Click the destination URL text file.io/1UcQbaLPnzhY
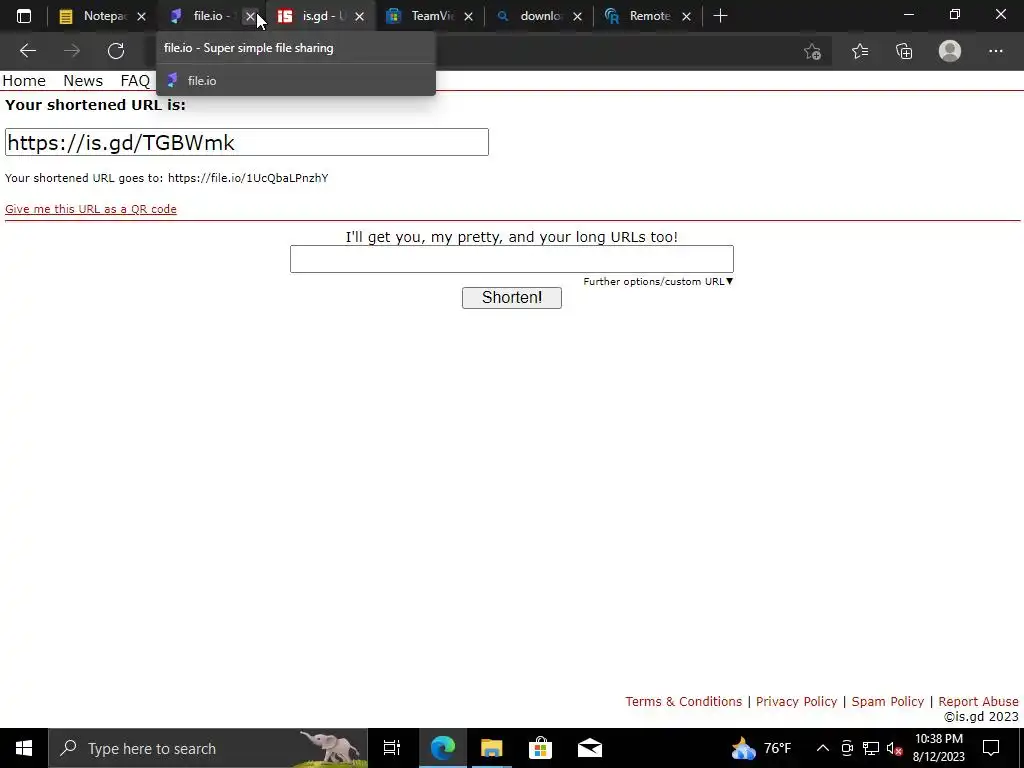The width and height of the screenshot is (1024, 768). 248,178
